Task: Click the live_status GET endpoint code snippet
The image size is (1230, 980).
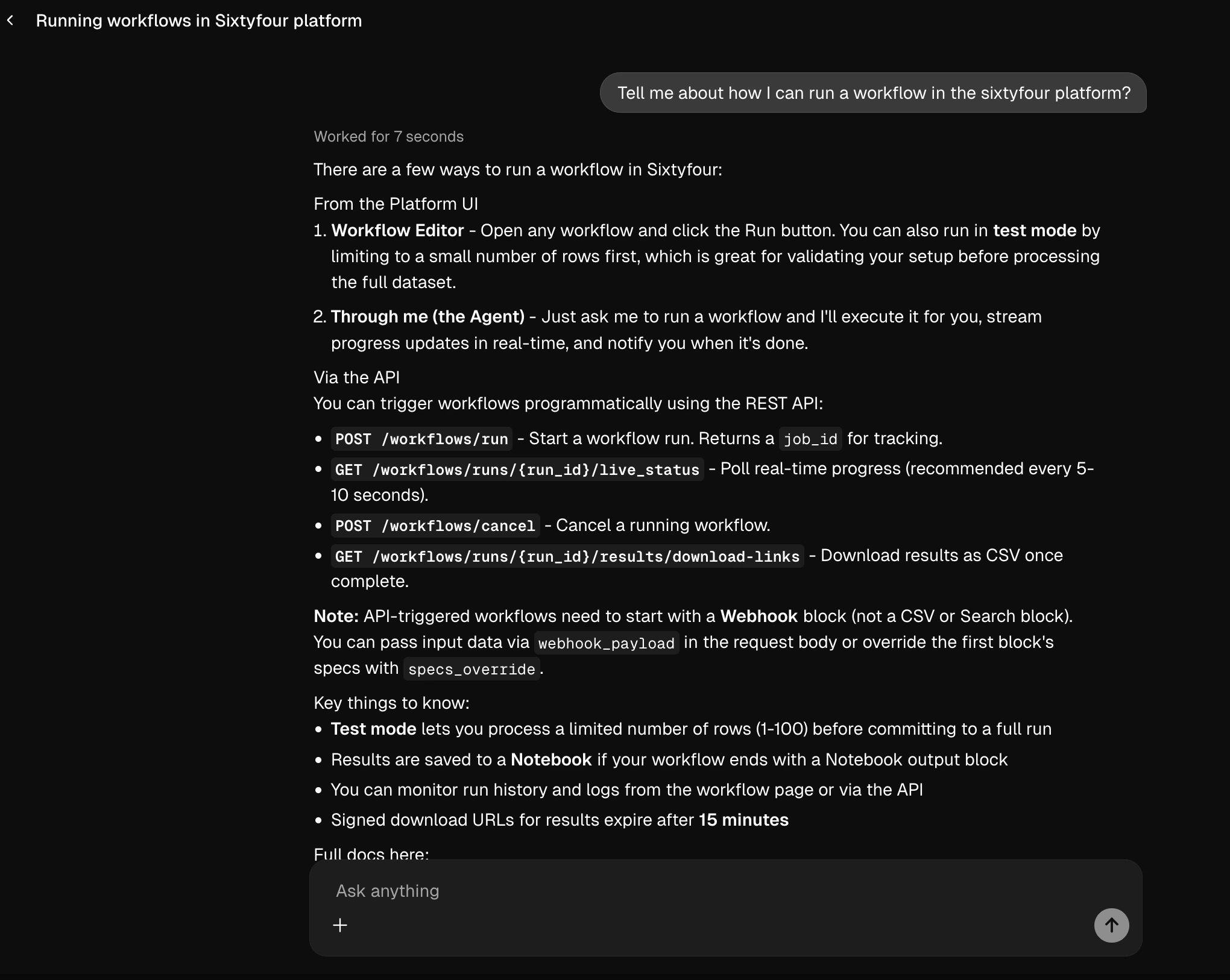Action: point(517,470)
